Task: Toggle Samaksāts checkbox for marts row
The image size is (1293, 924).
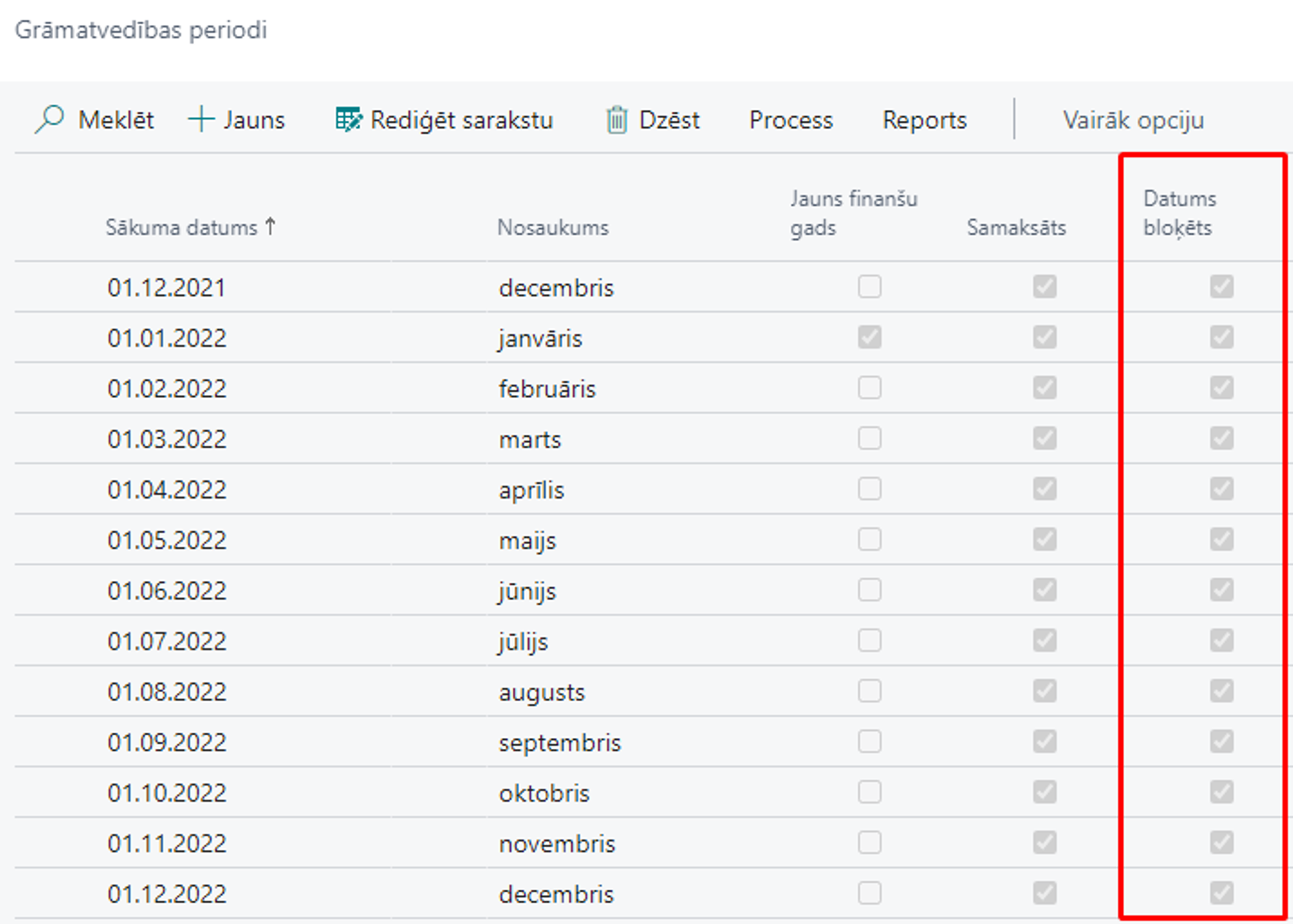Action: [1045, 439]
